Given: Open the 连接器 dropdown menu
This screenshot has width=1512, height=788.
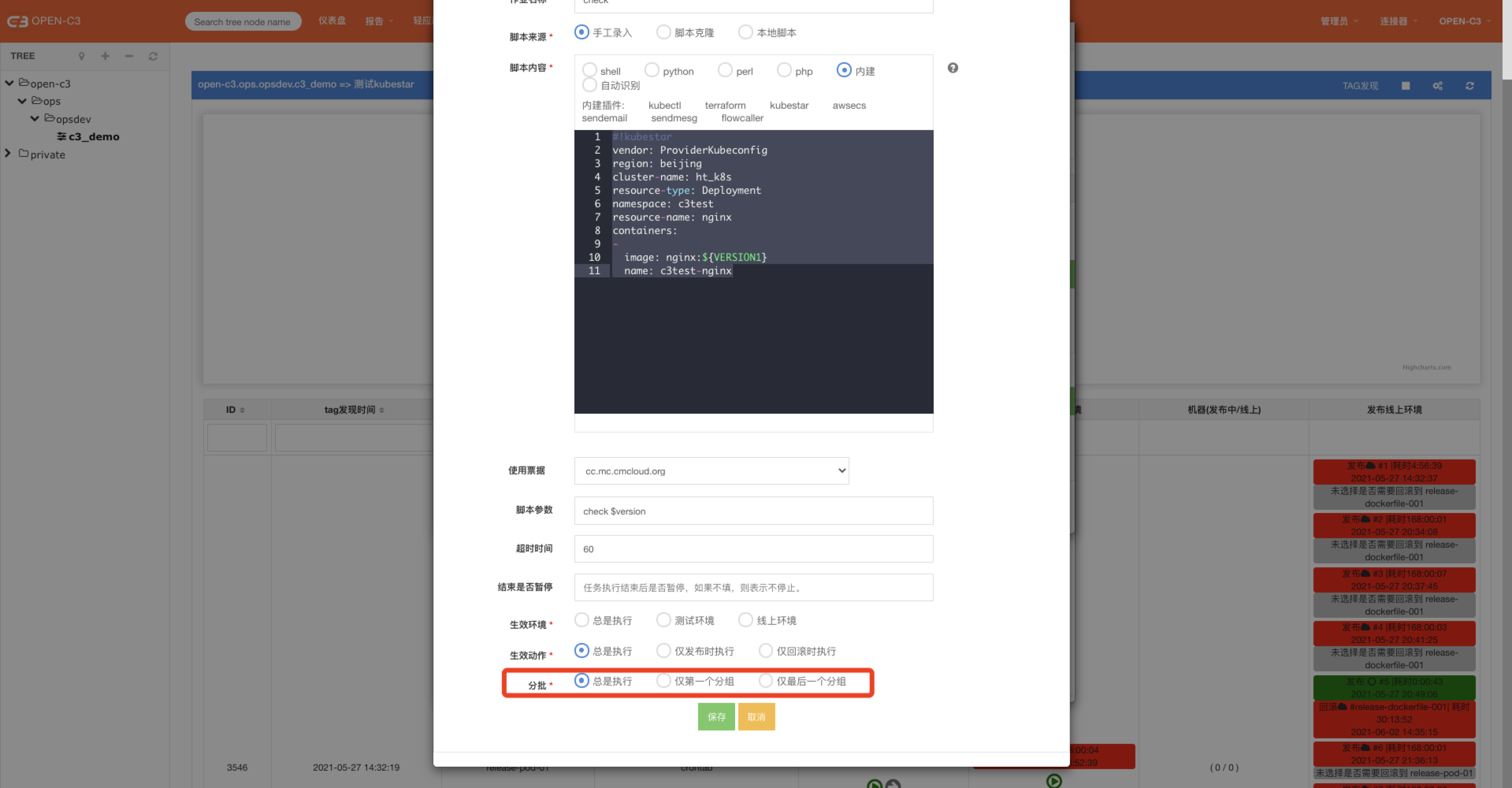Looking at the screenshot, I should point(1399,21).
